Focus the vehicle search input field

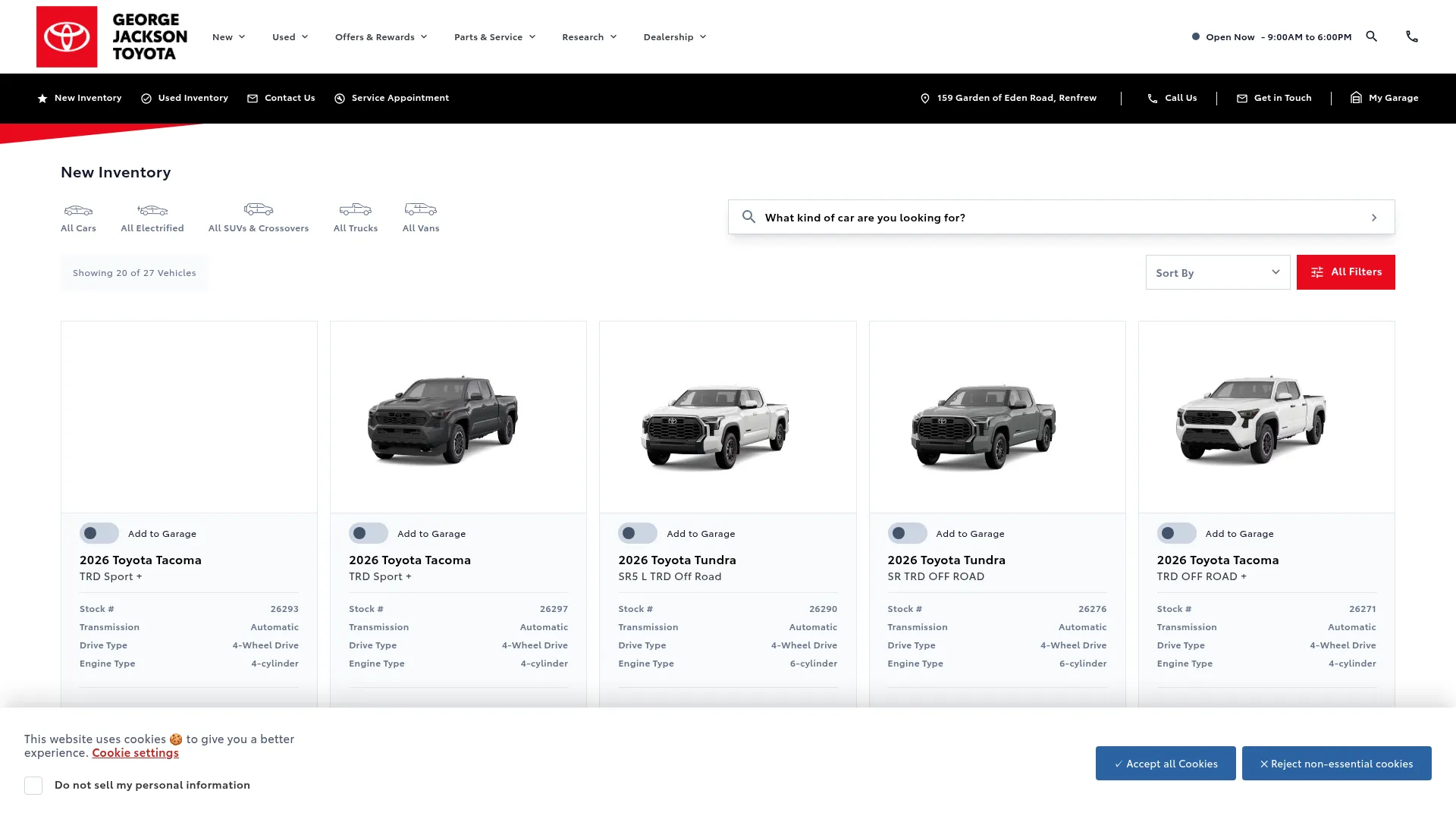point(1062,217)
